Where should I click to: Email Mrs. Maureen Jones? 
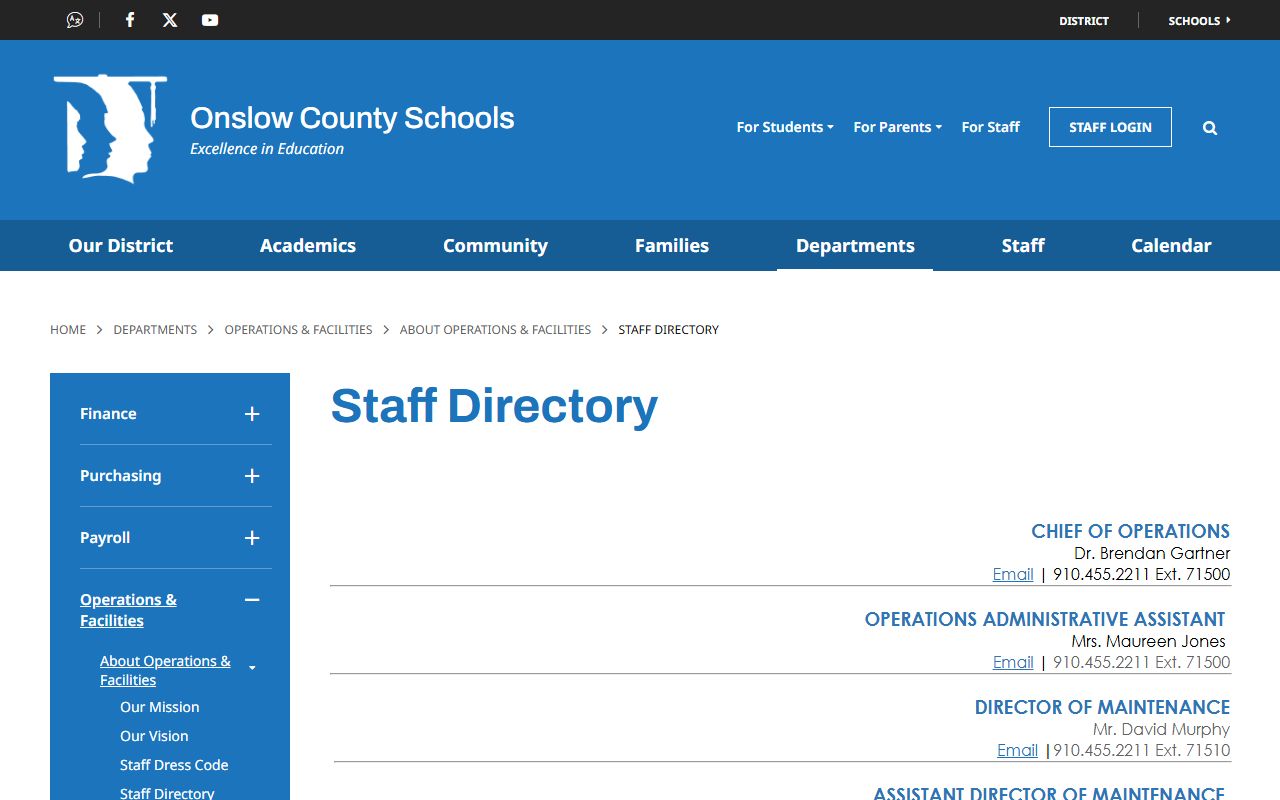(x=1013, y=662)
